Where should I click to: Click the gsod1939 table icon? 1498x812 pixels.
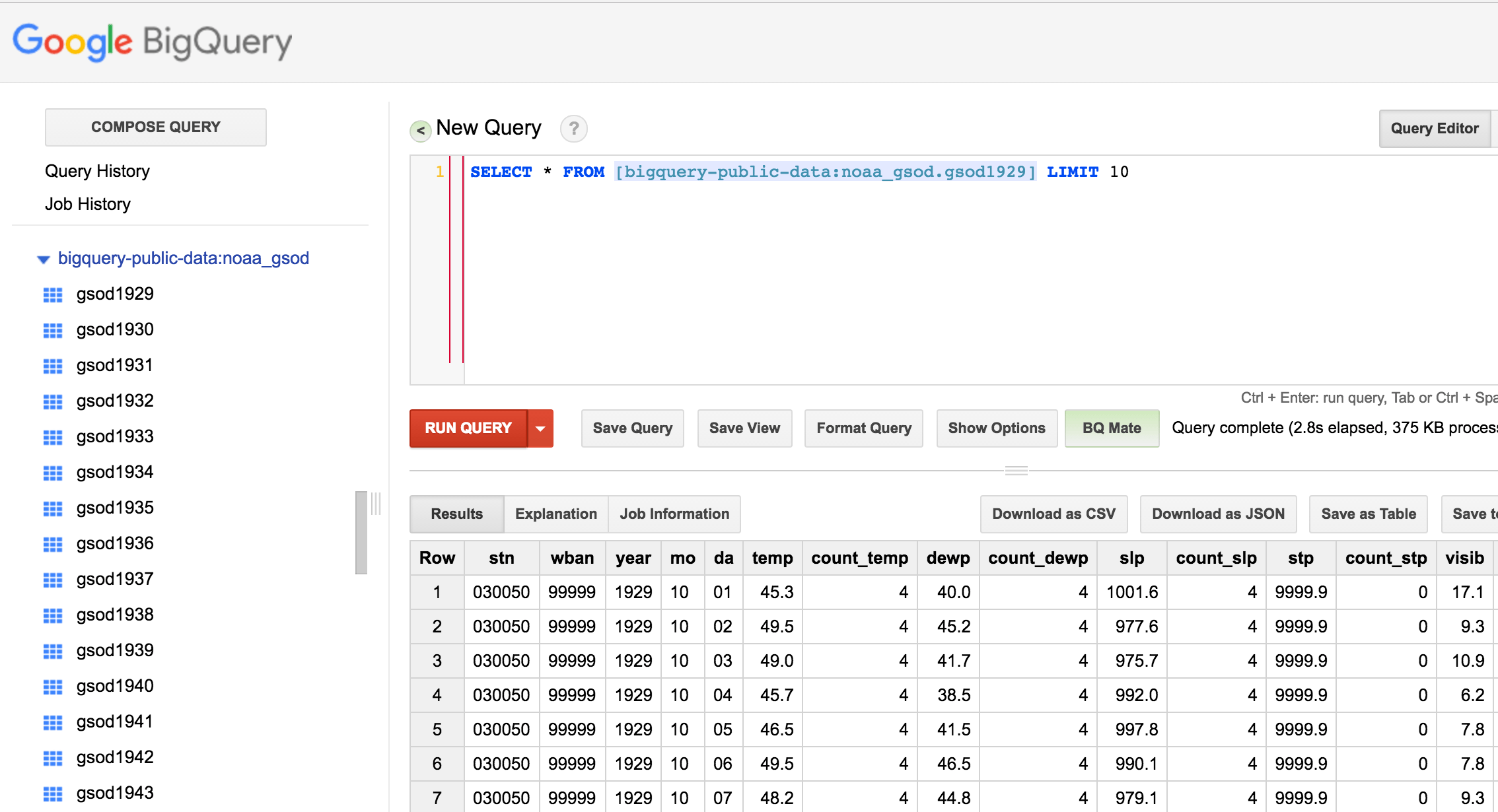(53, 651)
